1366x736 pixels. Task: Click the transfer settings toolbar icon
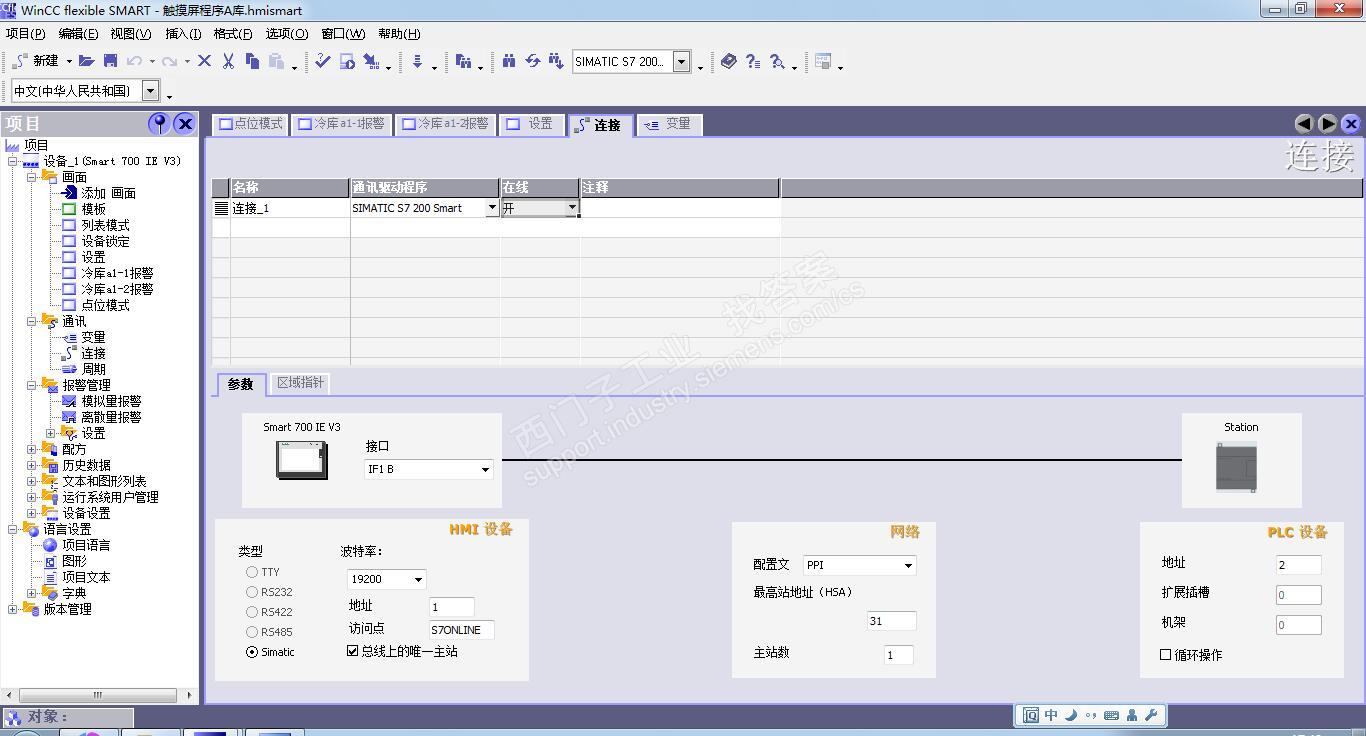tap(371, 61)
